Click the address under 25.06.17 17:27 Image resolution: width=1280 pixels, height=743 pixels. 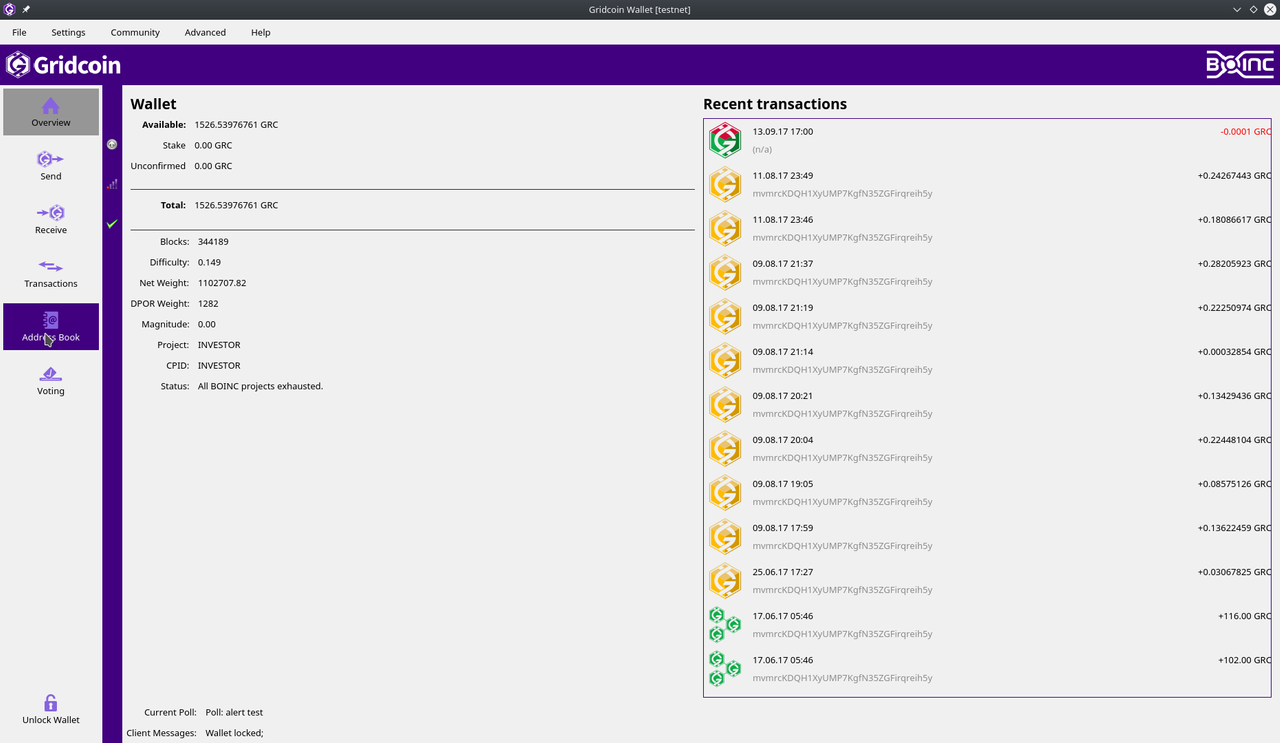click(x=842, y=590)
